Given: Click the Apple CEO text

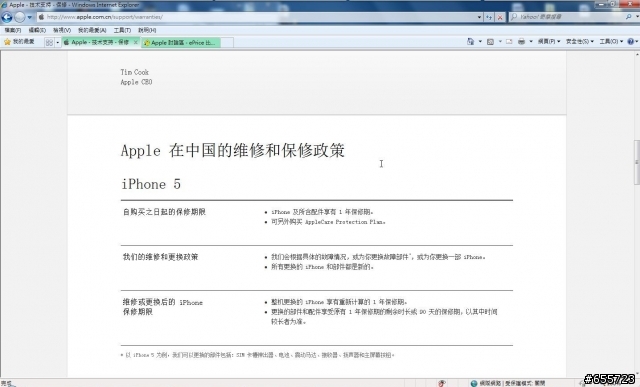Looking at the screenshot, I should coord(136,82).
